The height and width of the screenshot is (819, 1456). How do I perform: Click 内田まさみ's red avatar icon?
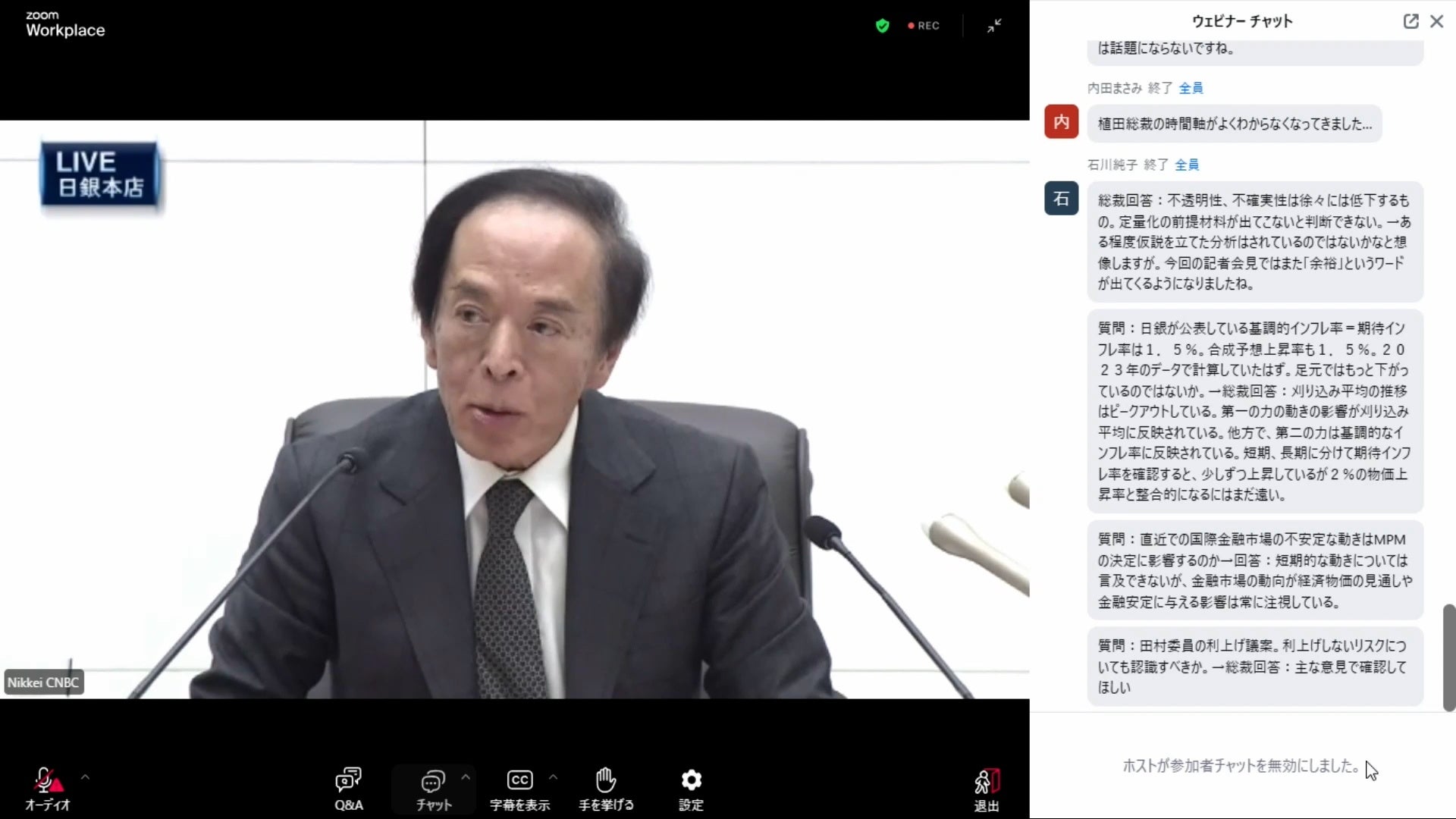pos(1061,122)
